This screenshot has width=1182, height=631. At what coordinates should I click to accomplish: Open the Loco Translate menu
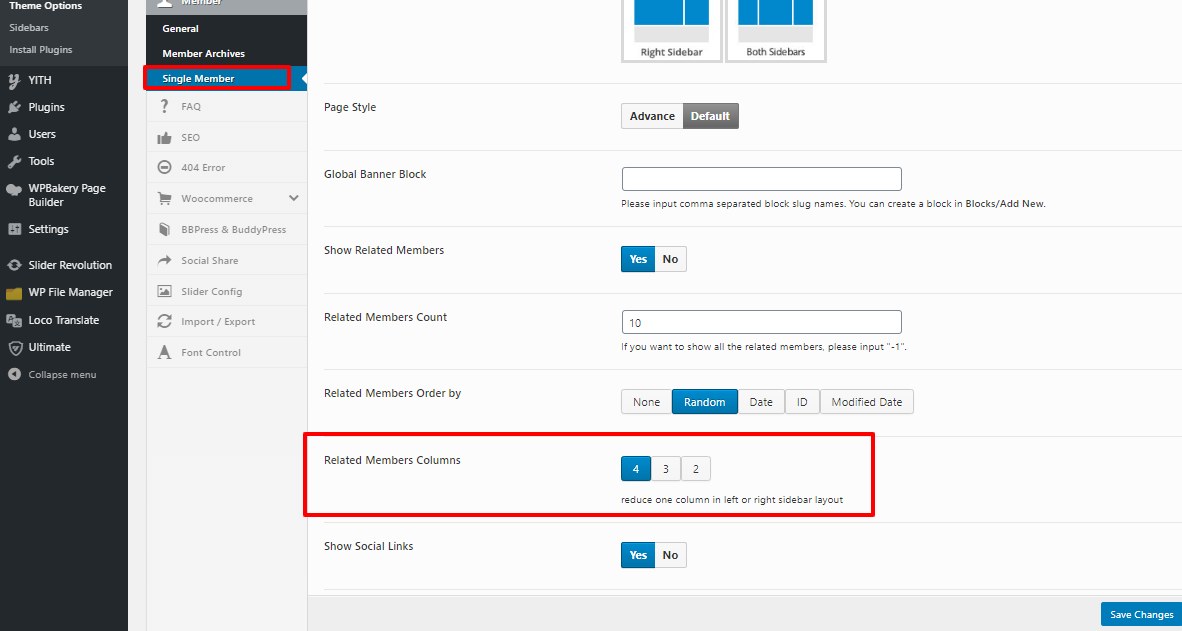64,320
